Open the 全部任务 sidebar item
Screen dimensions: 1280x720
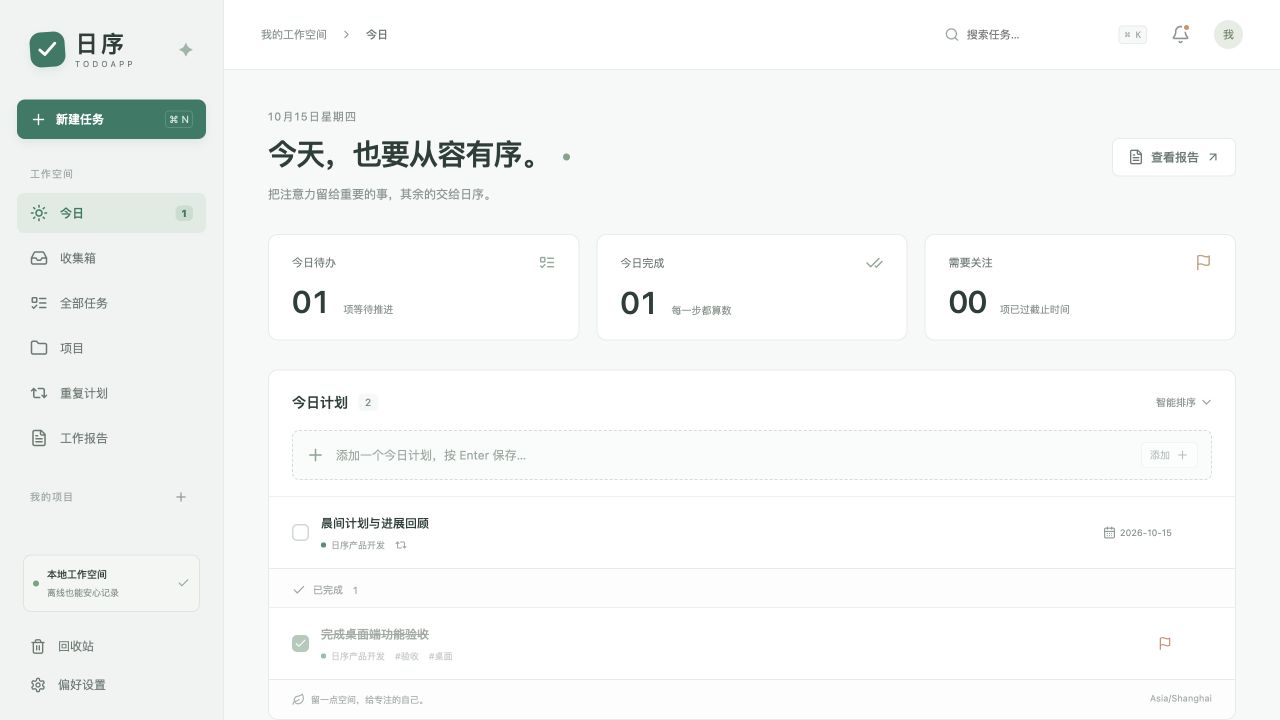point(111,303)
